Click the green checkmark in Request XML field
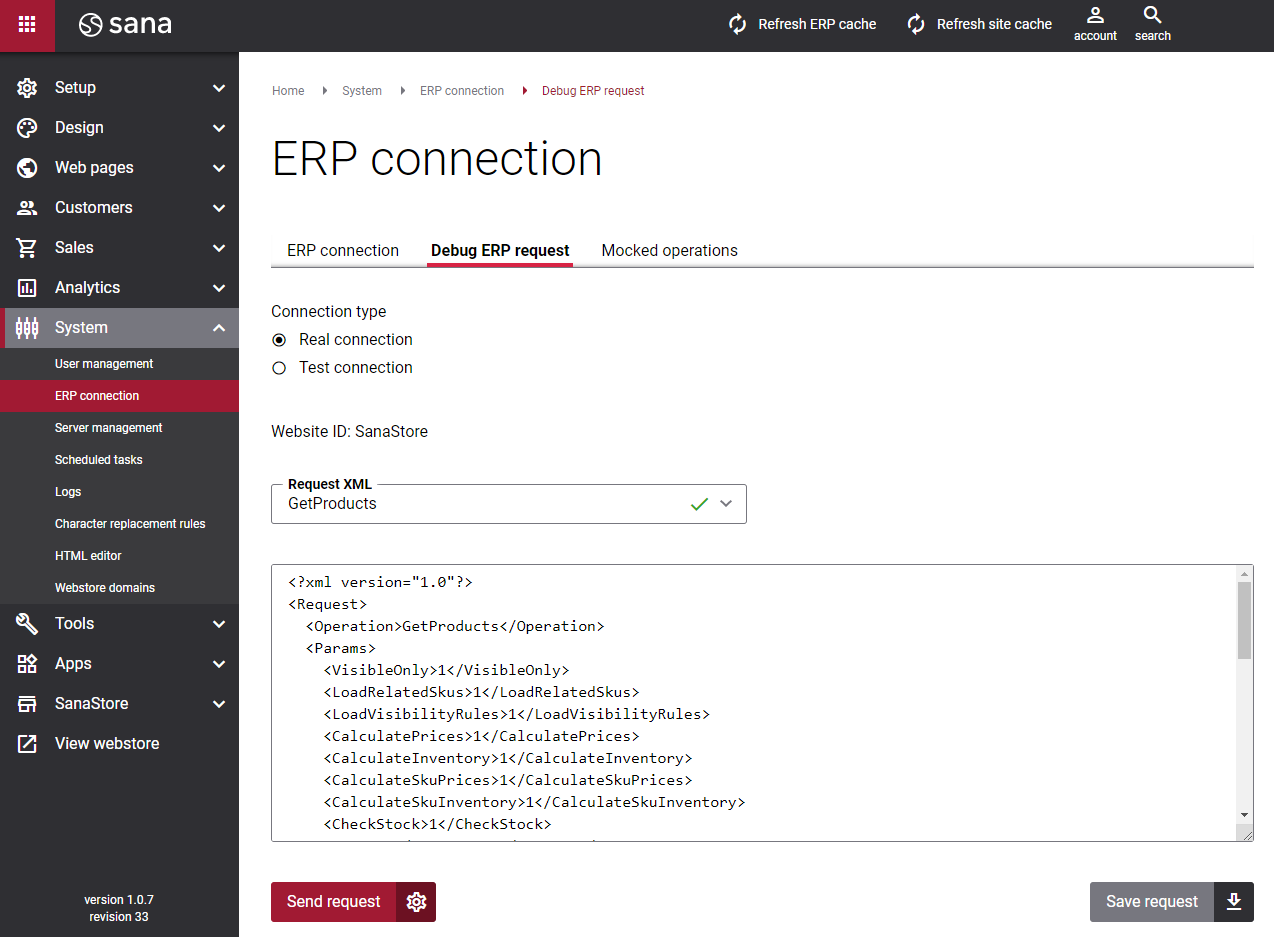The image size is (1274, 937). coord(699,504)
